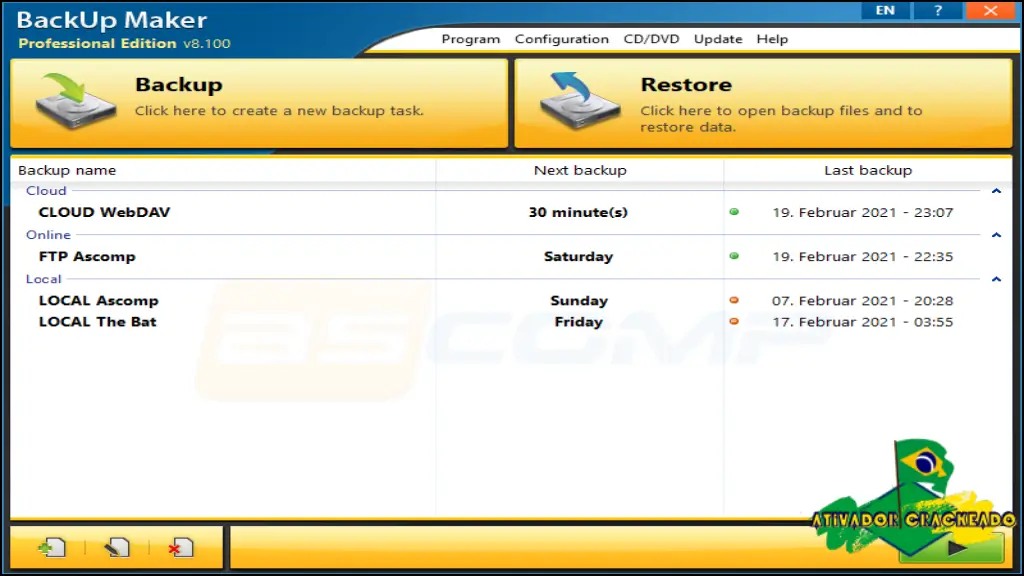
Task: Open the CD/DVD menu
Action: [651, 39]
